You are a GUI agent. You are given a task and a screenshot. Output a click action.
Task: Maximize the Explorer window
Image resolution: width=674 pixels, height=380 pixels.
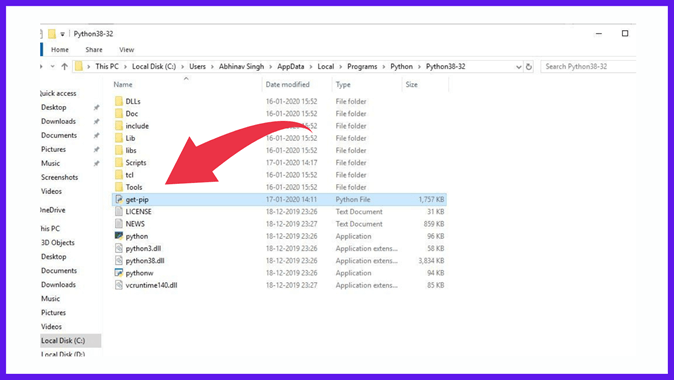point(625,34)
